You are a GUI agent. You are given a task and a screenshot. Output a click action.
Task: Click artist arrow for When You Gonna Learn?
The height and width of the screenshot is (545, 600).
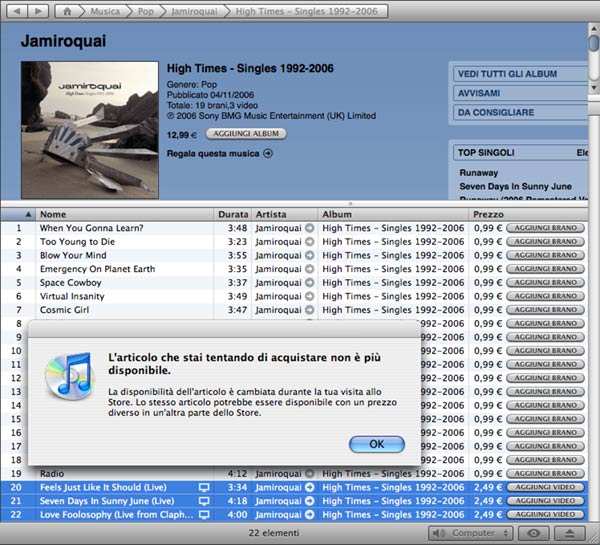[x=309, y=228]
